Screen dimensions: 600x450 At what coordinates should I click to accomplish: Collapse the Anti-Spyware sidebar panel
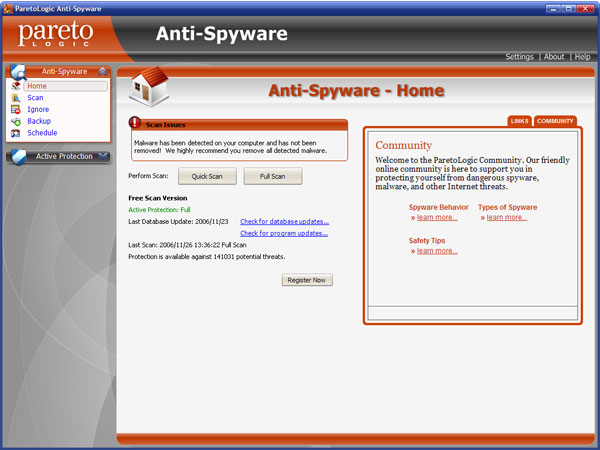pyautogui.click(x=102, y=72)
